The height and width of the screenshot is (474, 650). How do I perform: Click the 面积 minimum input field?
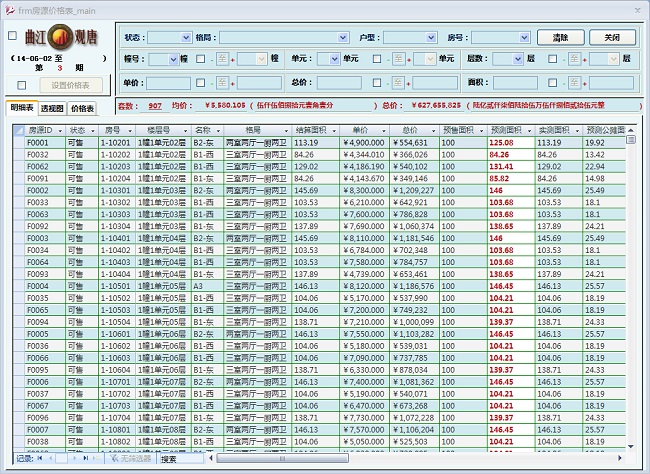(515, 83)
